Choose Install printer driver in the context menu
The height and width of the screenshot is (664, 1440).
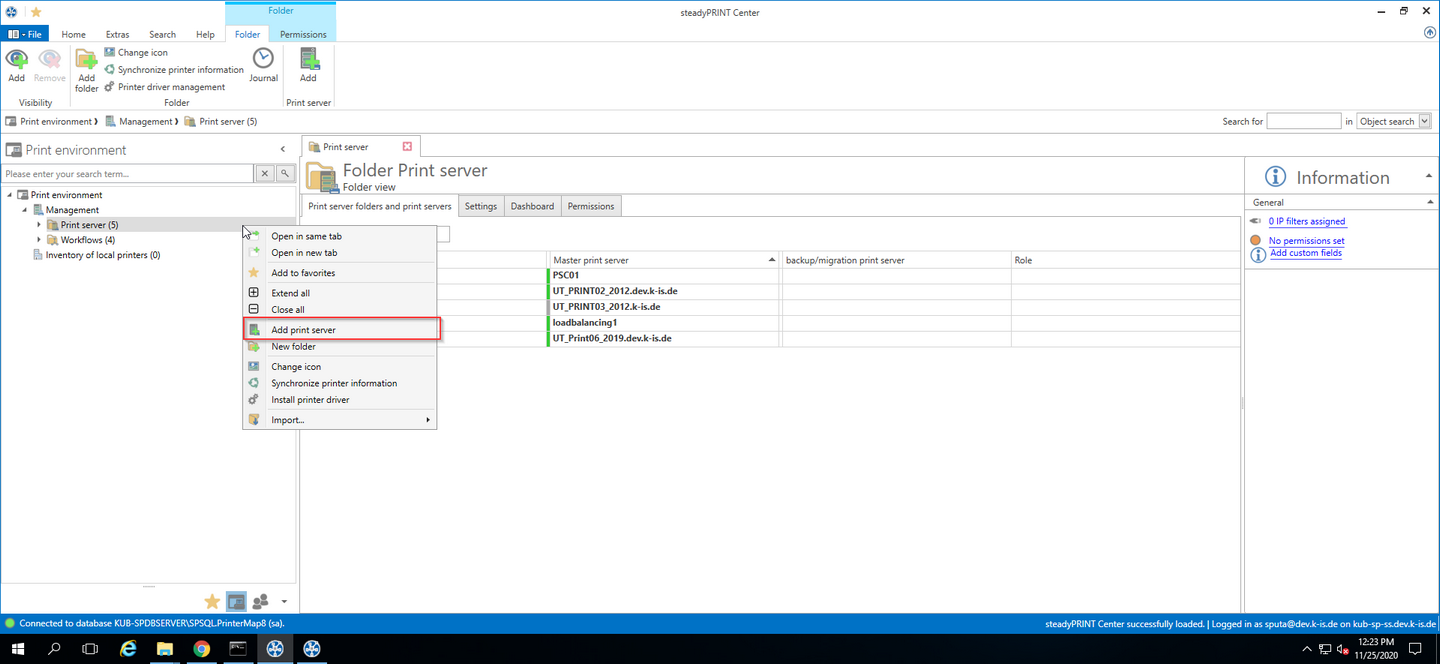[x=340, y=400]
